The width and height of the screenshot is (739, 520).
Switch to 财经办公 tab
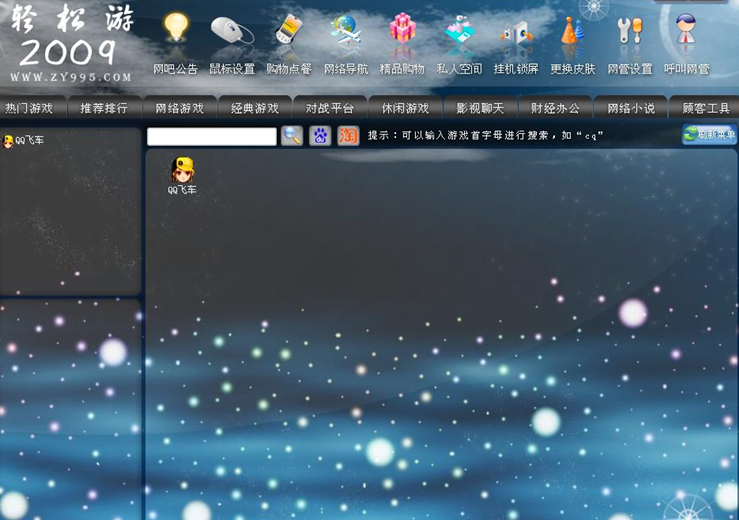pyautogui.click(x=555, y=108)
